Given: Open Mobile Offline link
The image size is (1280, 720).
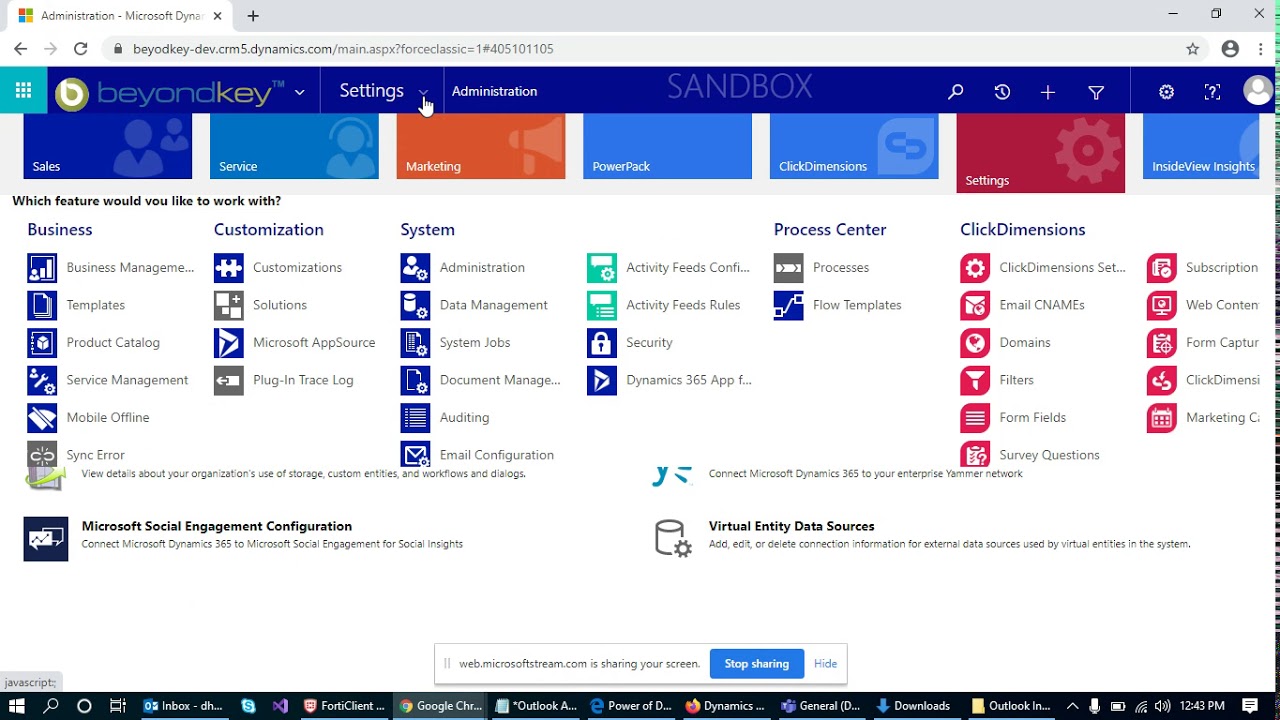Looking at the screenshot, I should [108, 418].
